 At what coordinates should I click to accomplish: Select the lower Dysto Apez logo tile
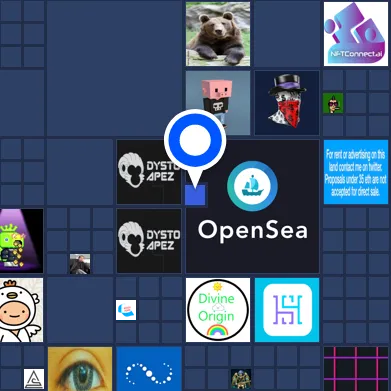tap(149, 241)
